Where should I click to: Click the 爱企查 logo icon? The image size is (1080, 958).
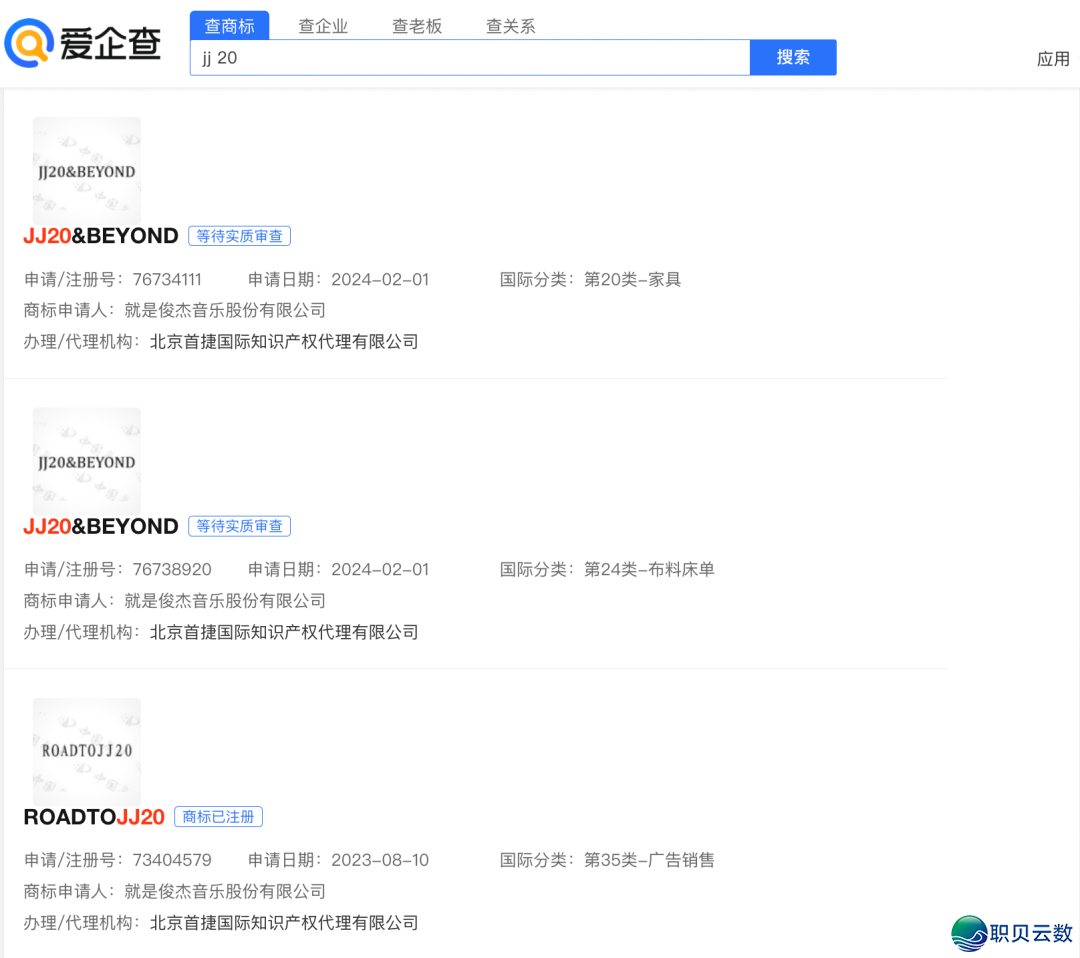point(29,43)
